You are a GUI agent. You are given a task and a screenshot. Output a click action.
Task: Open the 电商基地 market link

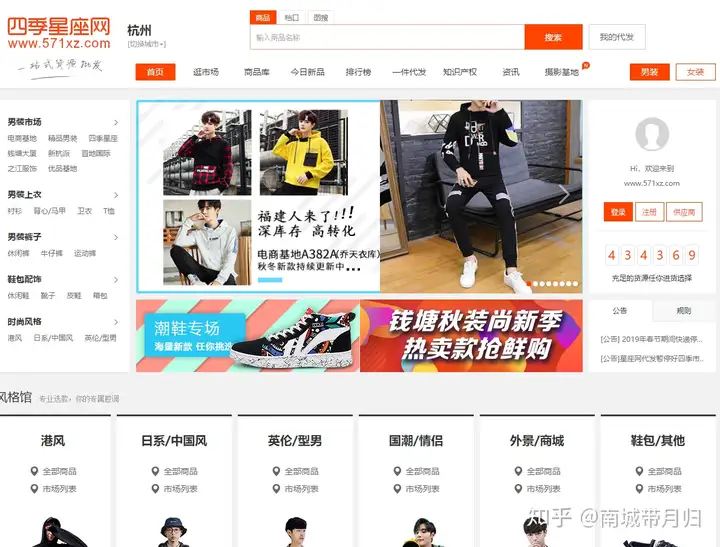pos(22,138)
